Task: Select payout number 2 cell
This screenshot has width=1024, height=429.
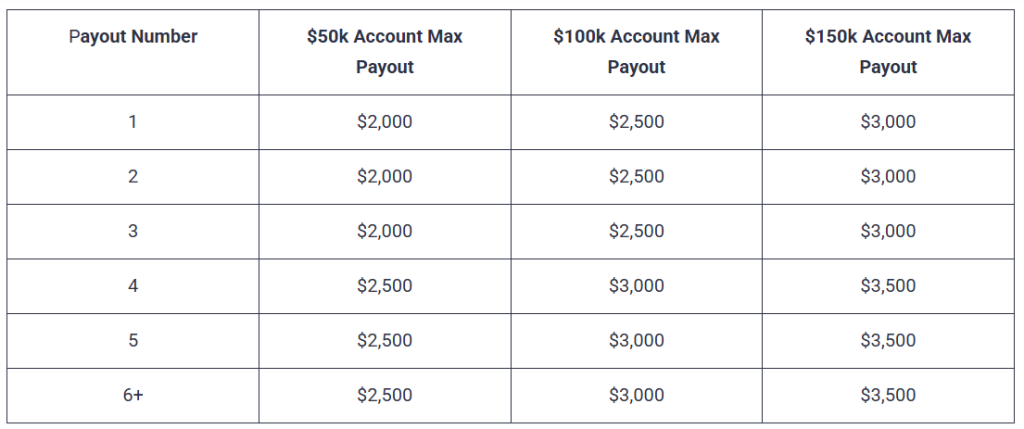Action: [133, 177]
